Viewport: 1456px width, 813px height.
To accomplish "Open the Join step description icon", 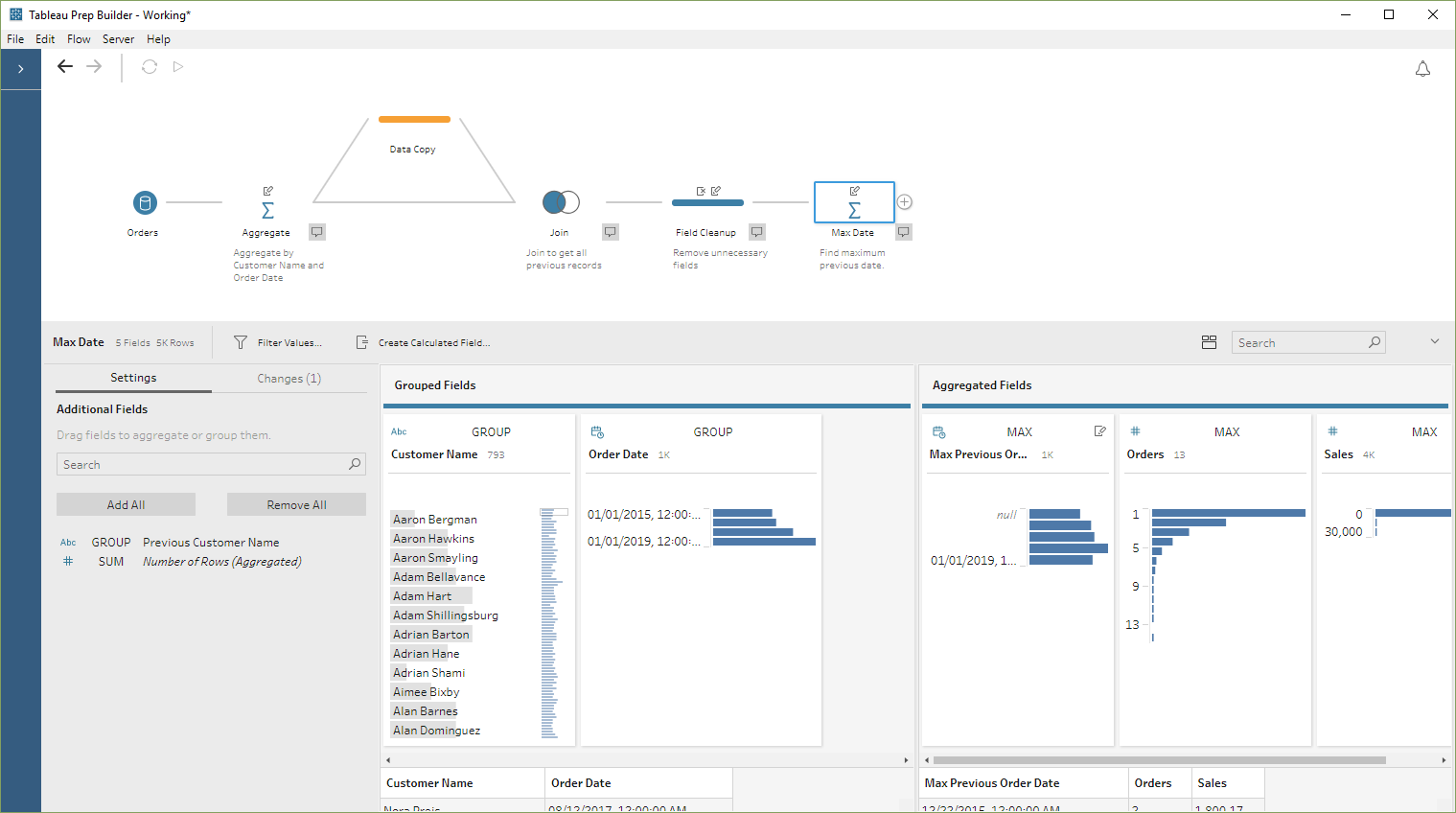I will pos(611,232).
